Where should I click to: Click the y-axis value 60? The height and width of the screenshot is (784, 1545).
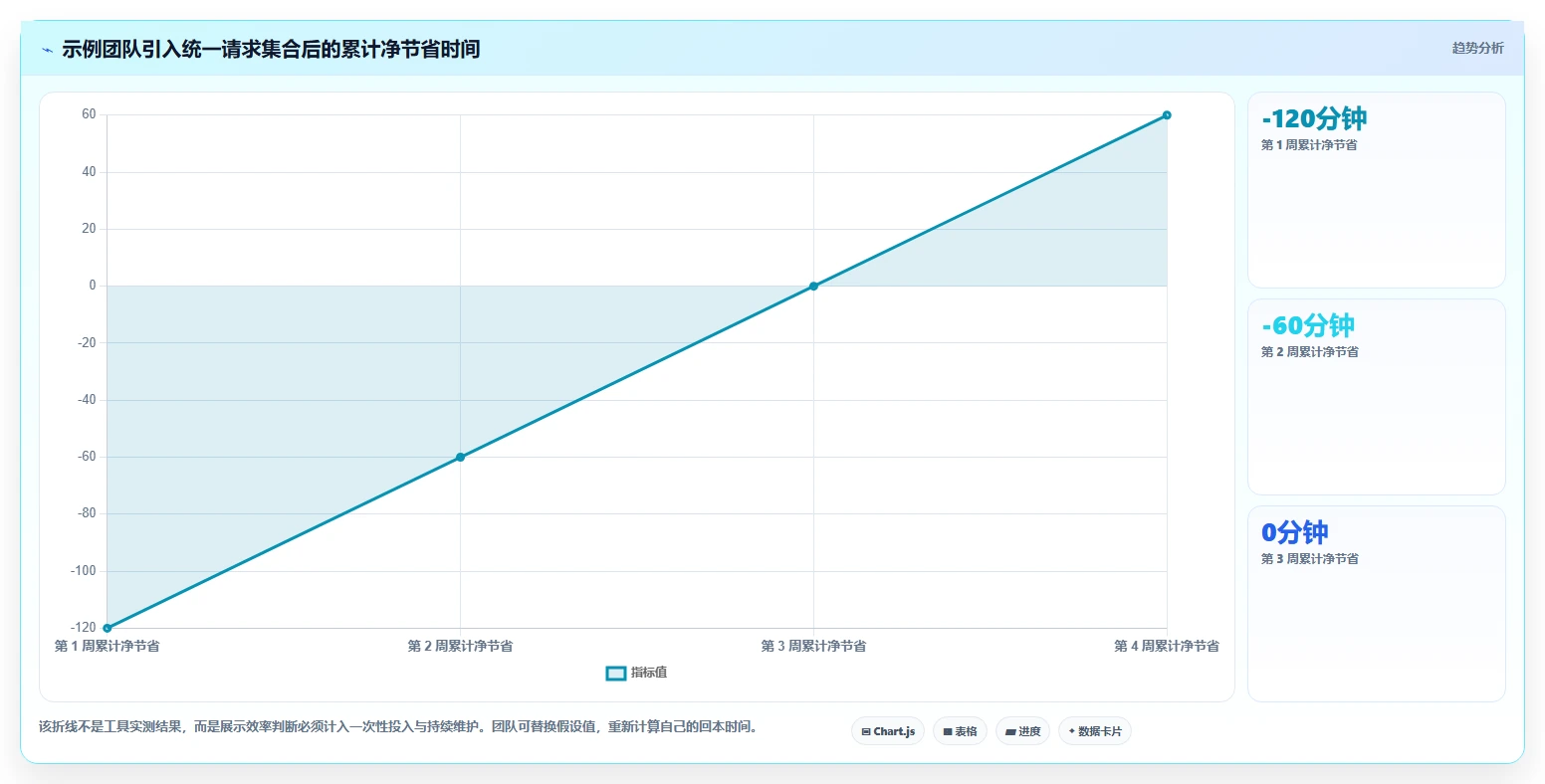pos(89,114)
